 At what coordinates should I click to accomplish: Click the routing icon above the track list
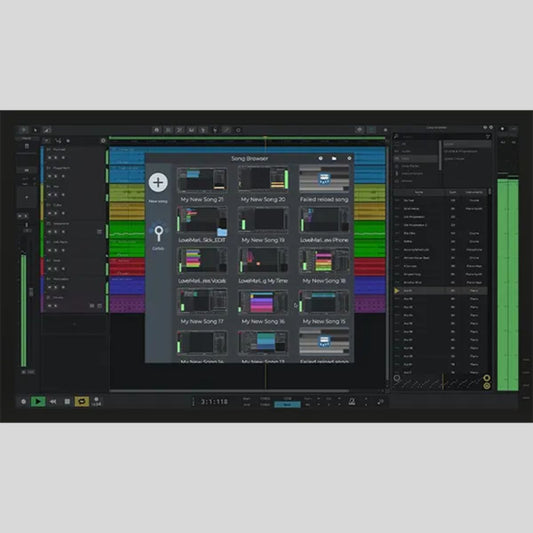[58, 140]
